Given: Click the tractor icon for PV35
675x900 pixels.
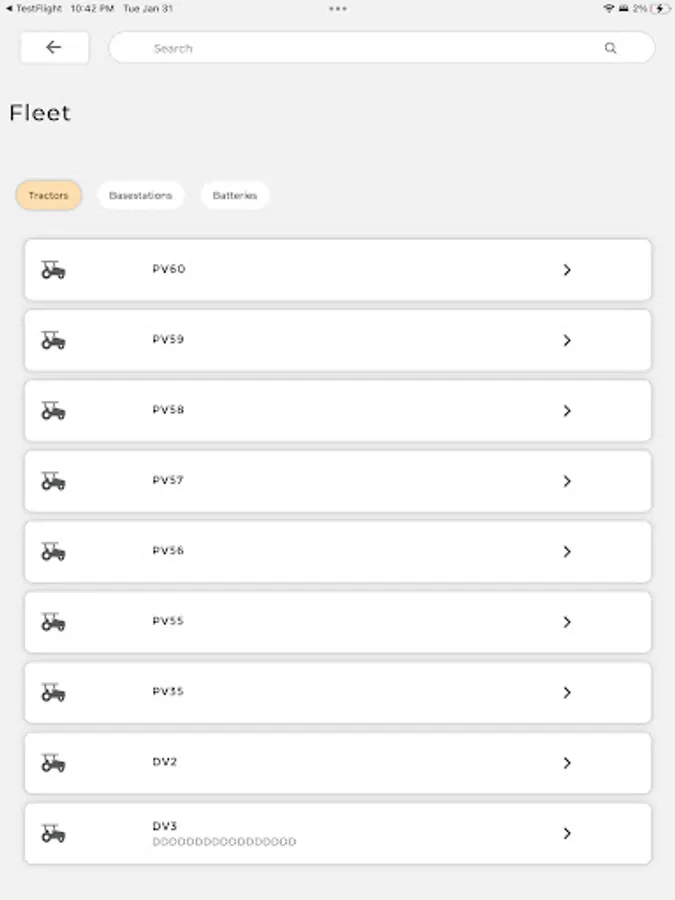Looking at the screenshot, I should (53, 692).
